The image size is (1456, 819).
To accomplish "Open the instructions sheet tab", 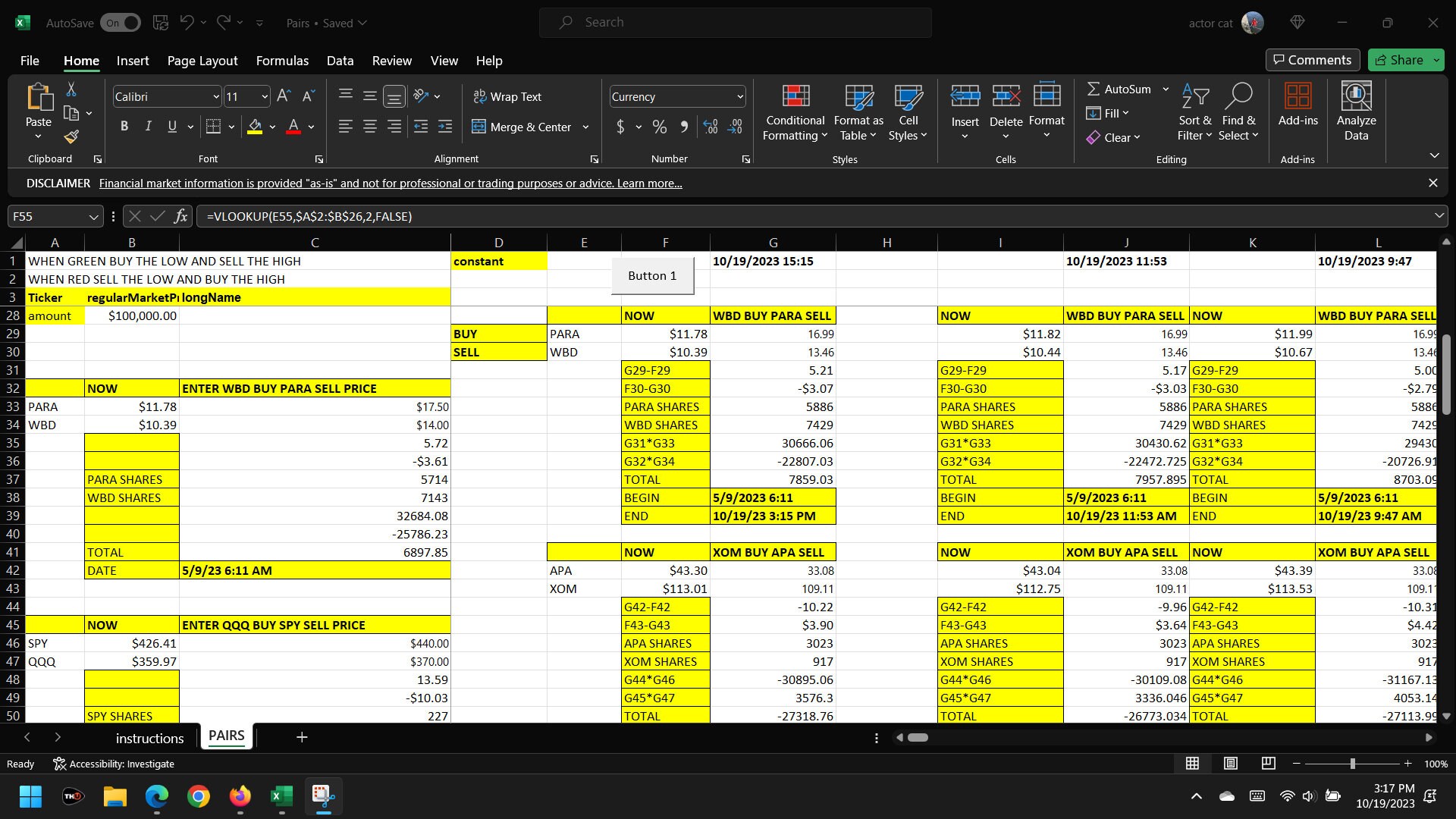I will 149,737.
